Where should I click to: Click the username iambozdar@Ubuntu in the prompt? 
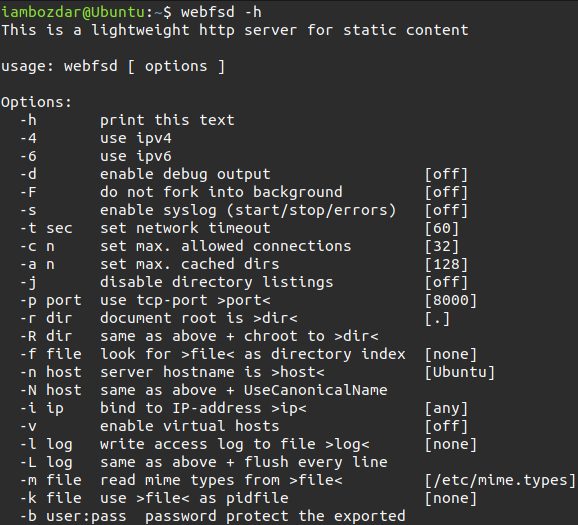pyautogui.click(x=73, y=12)
